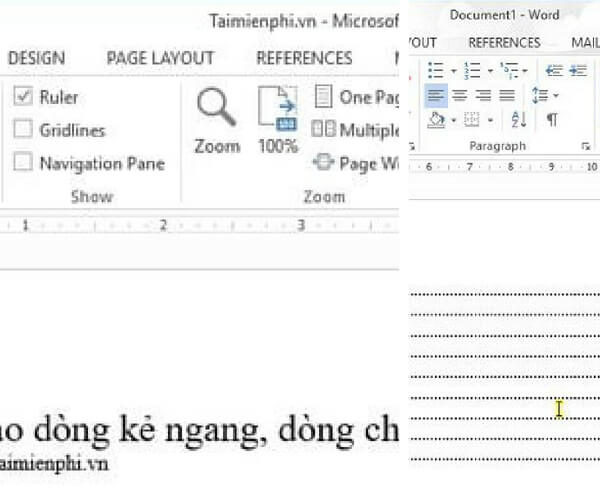
Task: Open Paragraph settings dialog launcher
Action: point(584,146)
